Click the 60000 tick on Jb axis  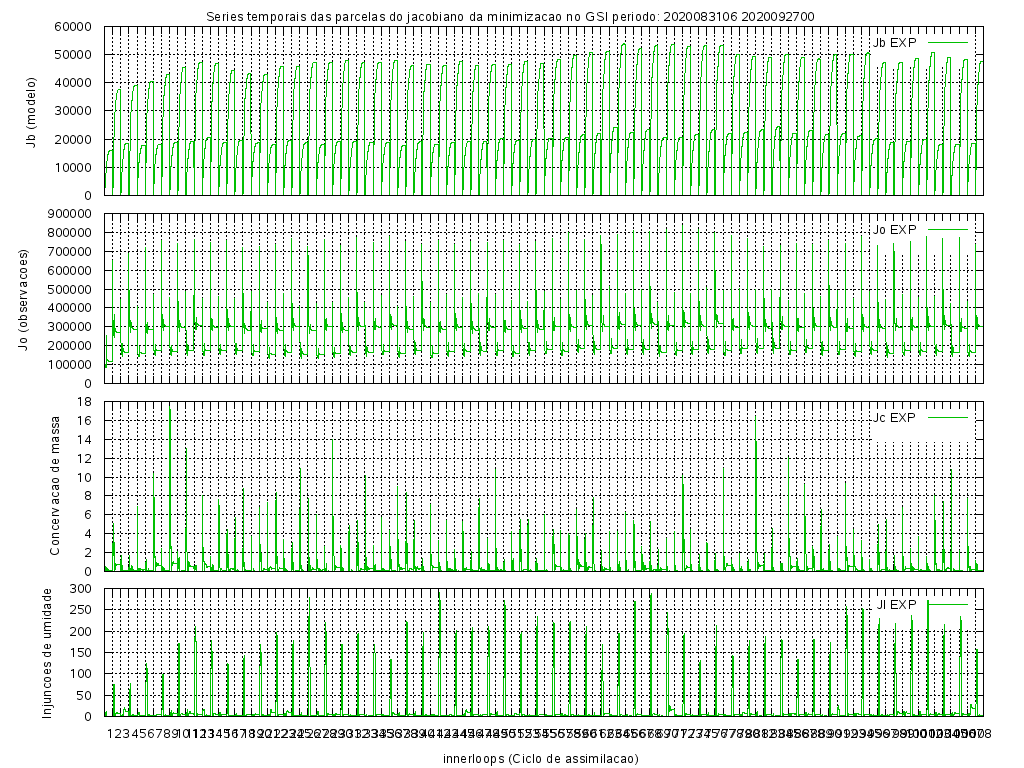point(80,26)
